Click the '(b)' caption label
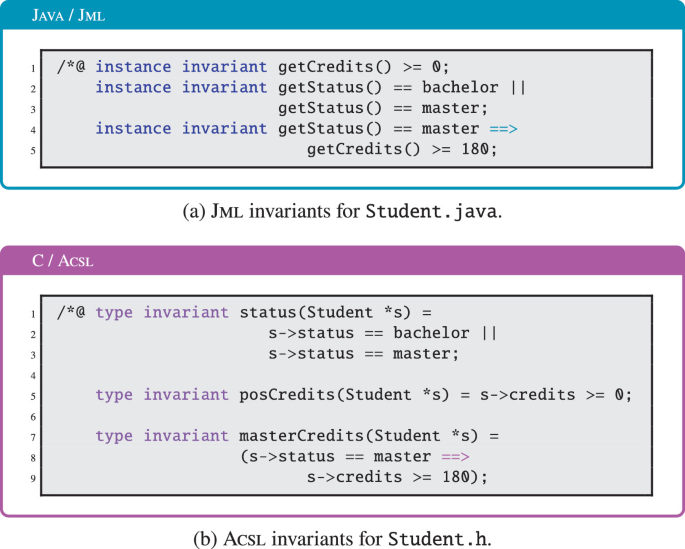Viewport: 685px width, 549px height. click(x=209, y=538)
